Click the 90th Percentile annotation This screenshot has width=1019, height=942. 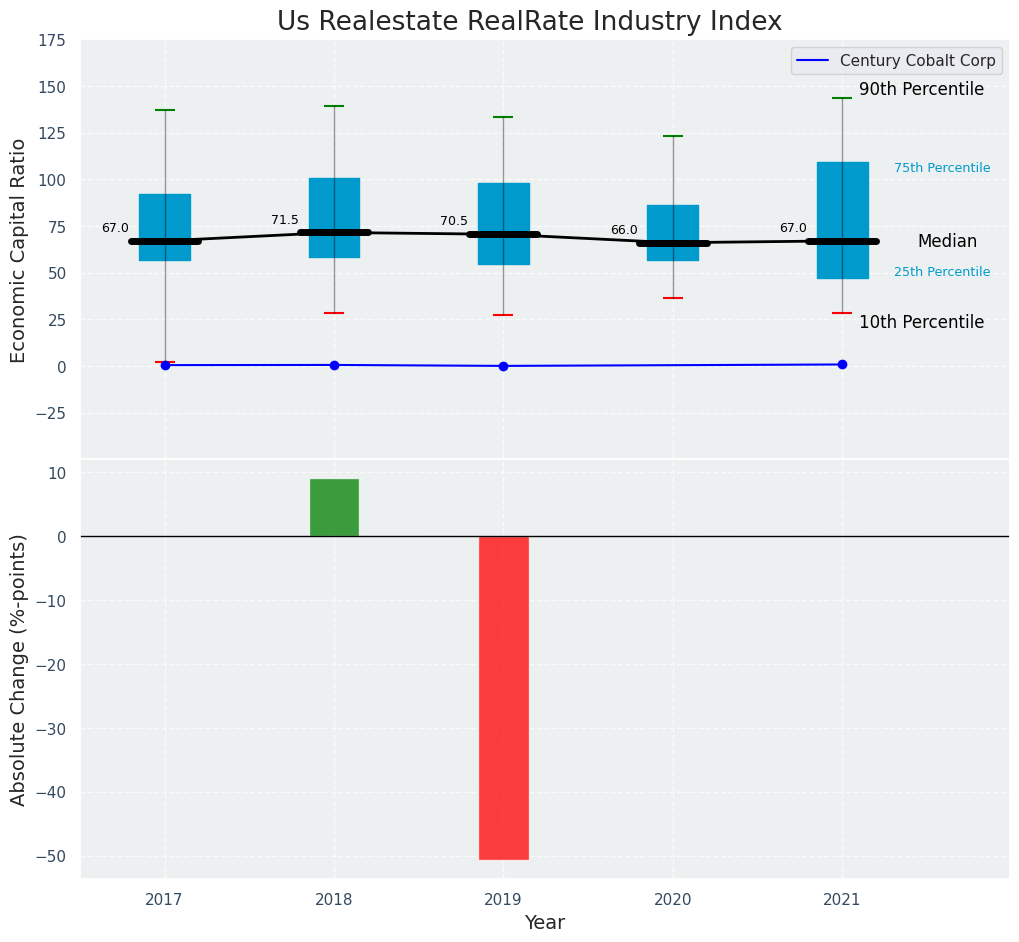pyautogui.click(x=921, y=89)
